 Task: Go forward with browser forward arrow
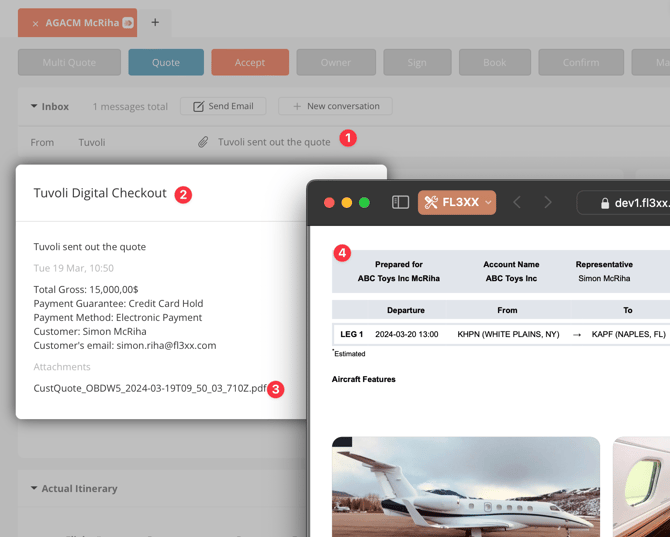(548, 202)
